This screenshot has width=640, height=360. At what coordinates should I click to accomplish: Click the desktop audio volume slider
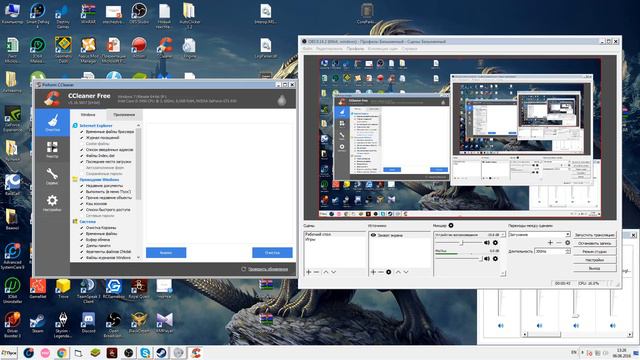coord(458,243)
